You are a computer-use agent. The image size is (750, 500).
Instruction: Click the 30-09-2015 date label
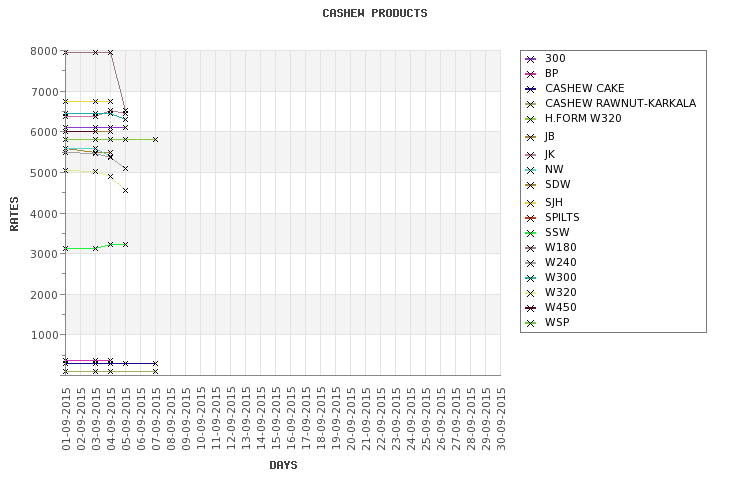pyautogui.click(x=501, y=419)
